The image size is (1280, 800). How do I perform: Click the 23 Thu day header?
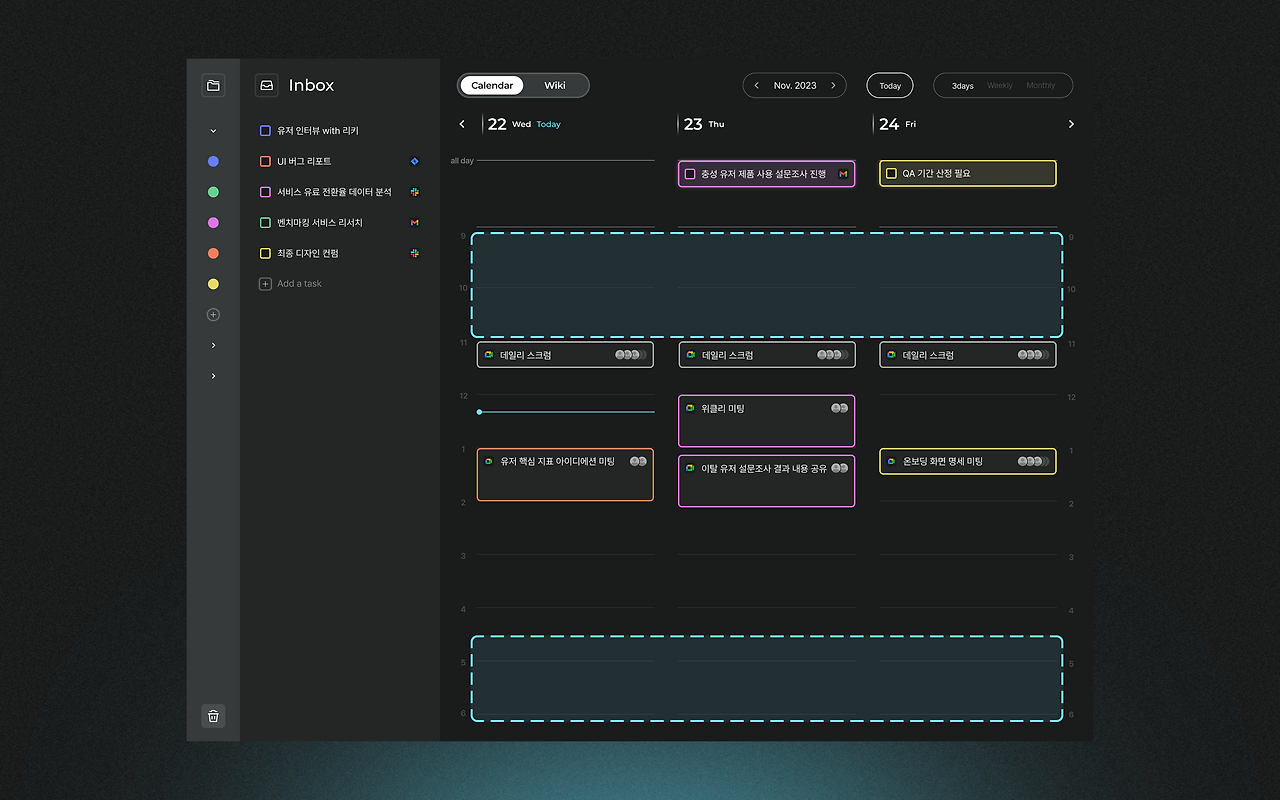pyautogui.click(x=704, y=124)
